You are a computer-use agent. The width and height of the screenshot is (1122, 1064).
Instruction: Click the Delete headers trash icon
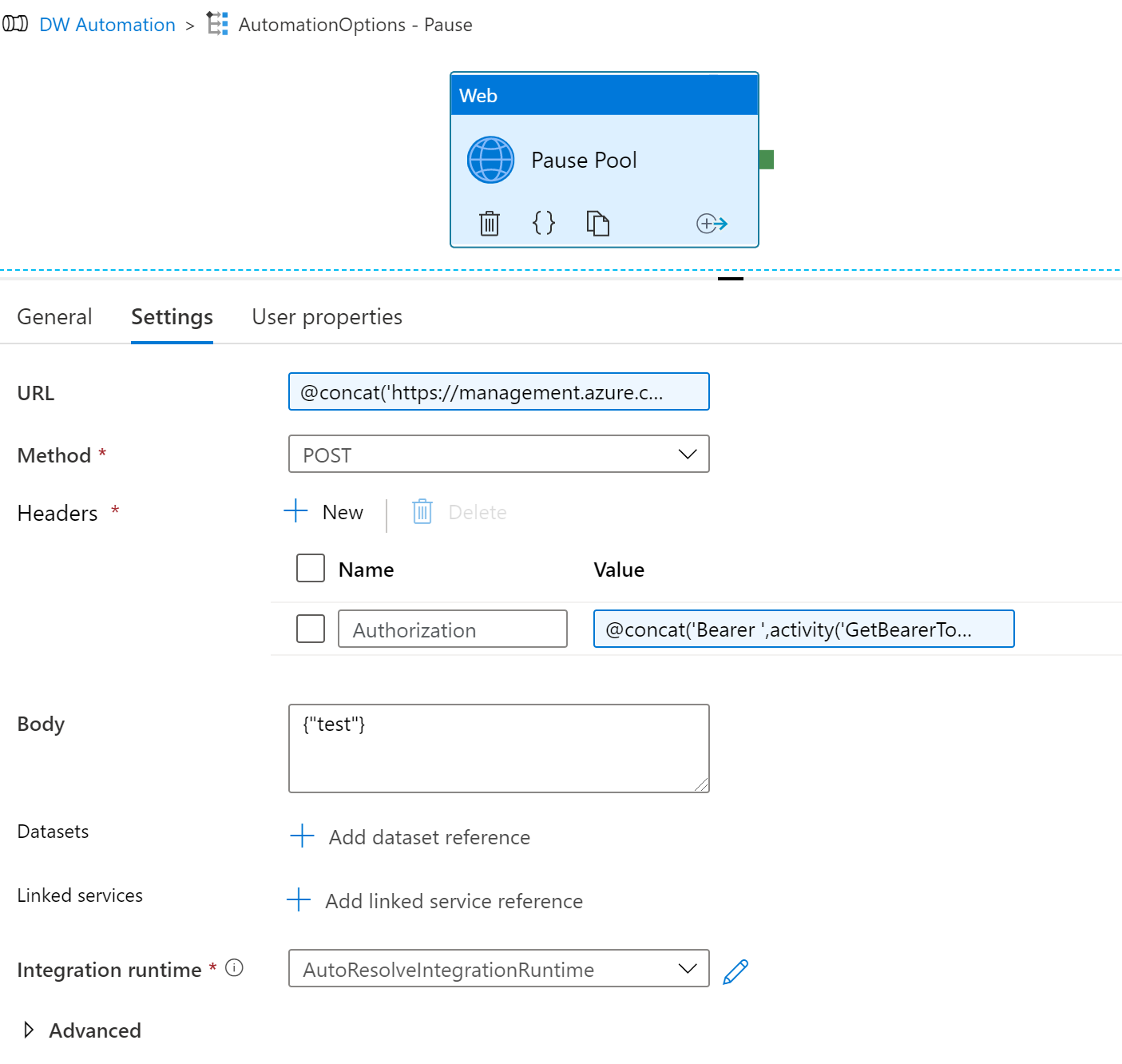point(422,511)
